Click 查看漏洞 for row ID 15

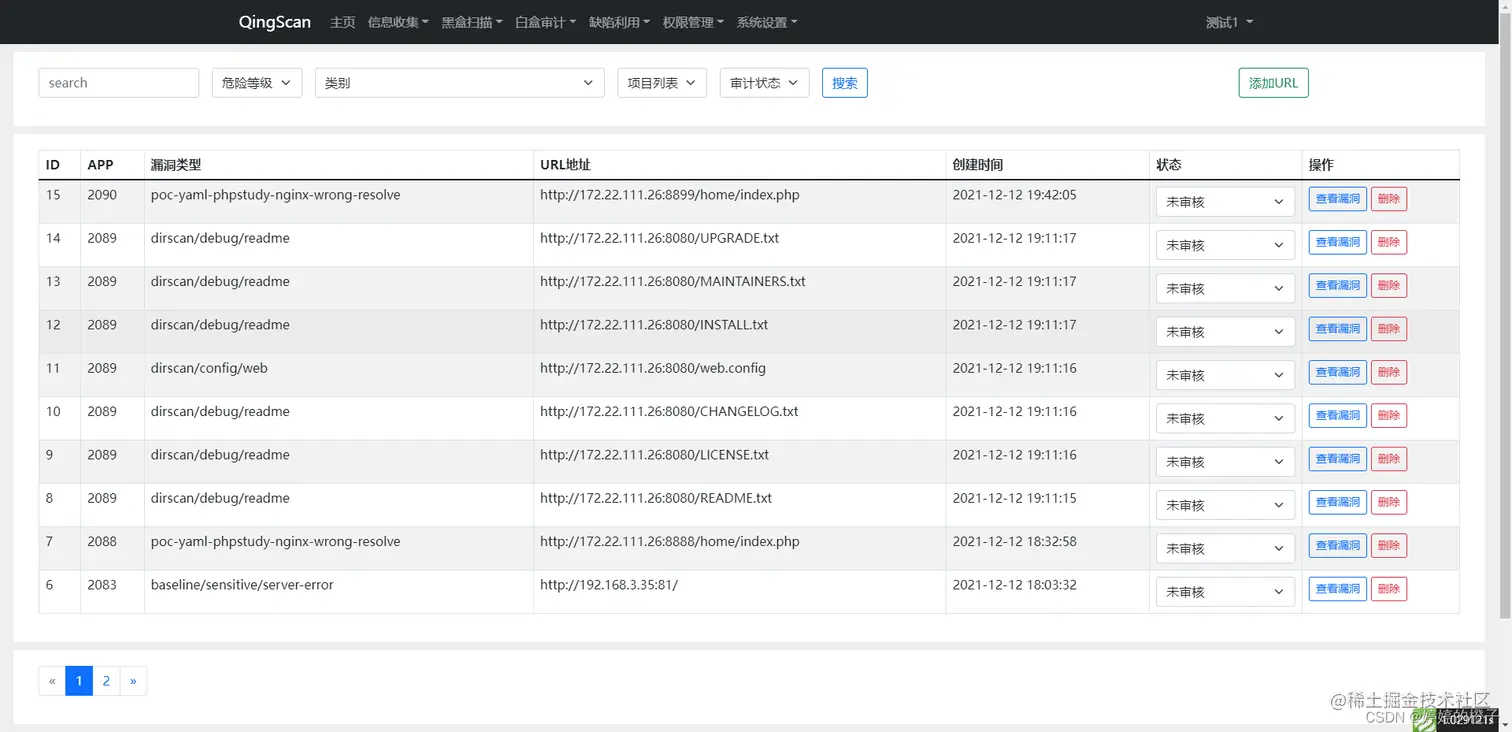pyautogui.click(x=1338, y=199)
